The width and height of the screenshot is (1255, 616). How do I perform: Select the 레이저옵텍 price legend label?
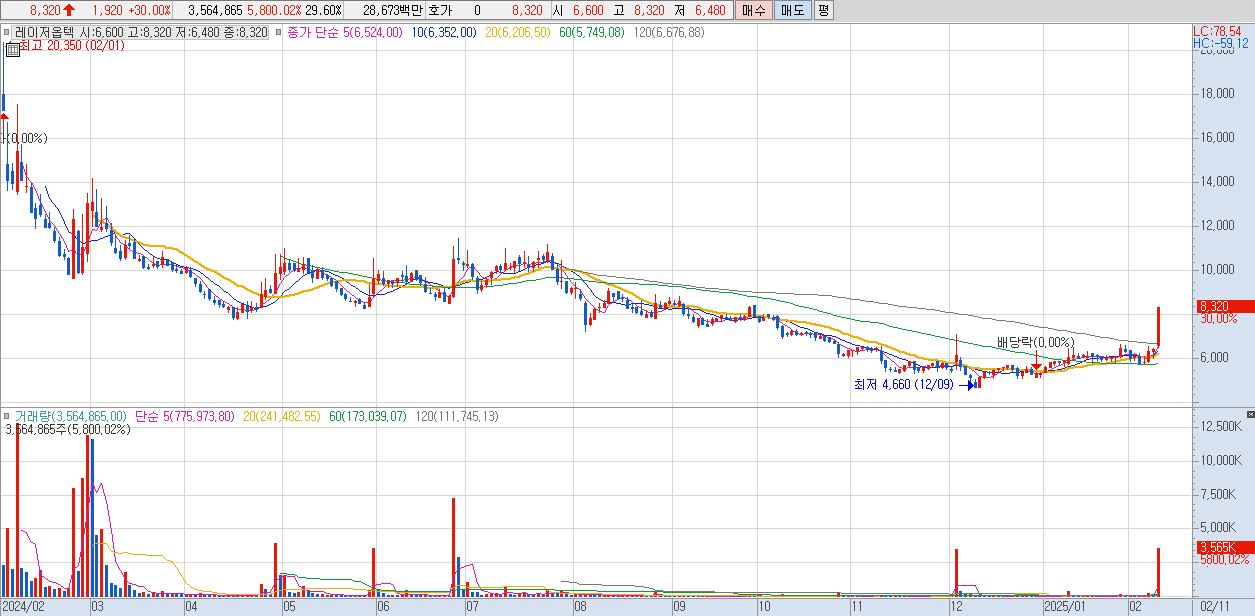[x=142, y=33]
